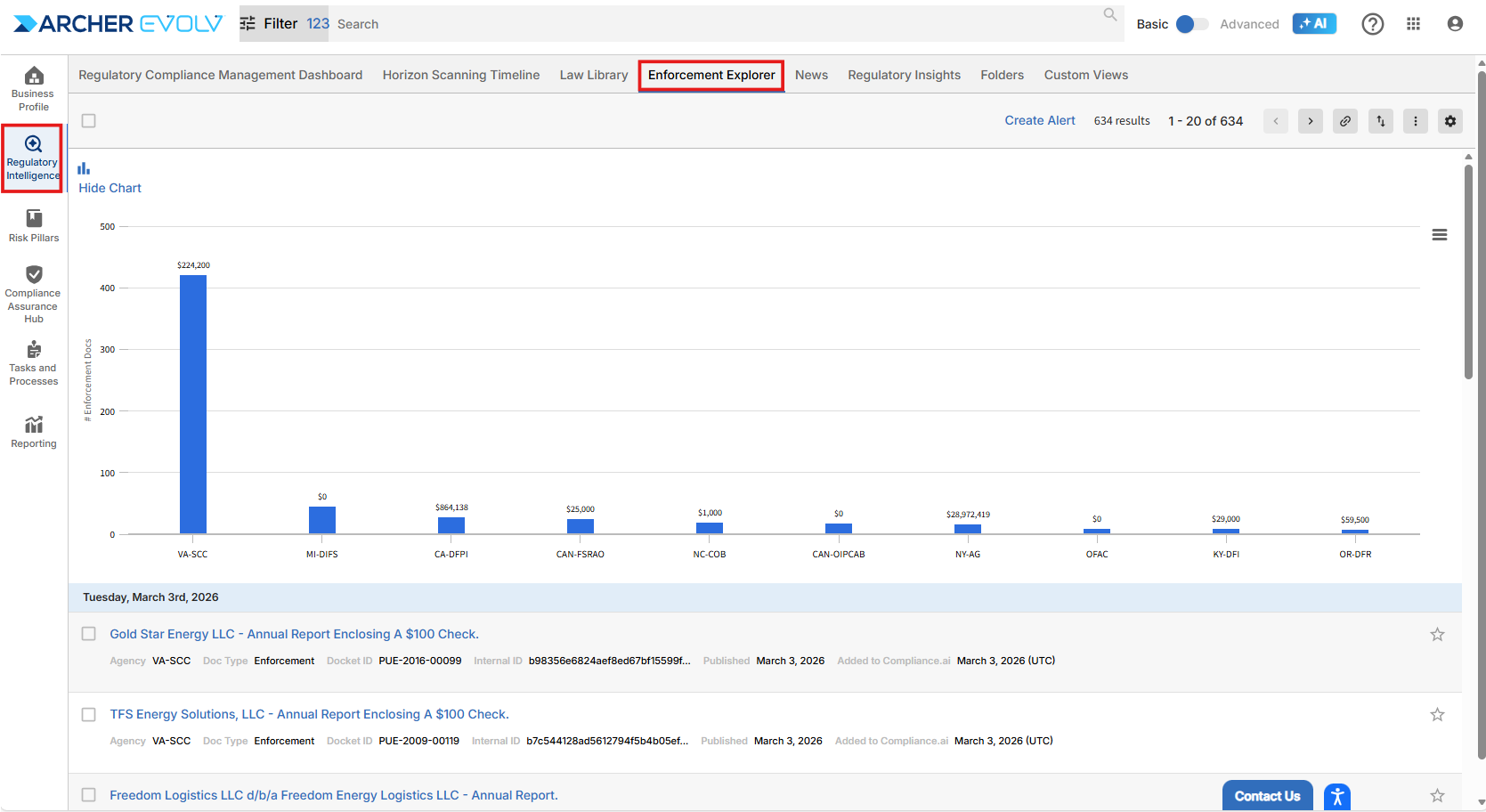Open Business Profile in sidebar

(34, 89)
